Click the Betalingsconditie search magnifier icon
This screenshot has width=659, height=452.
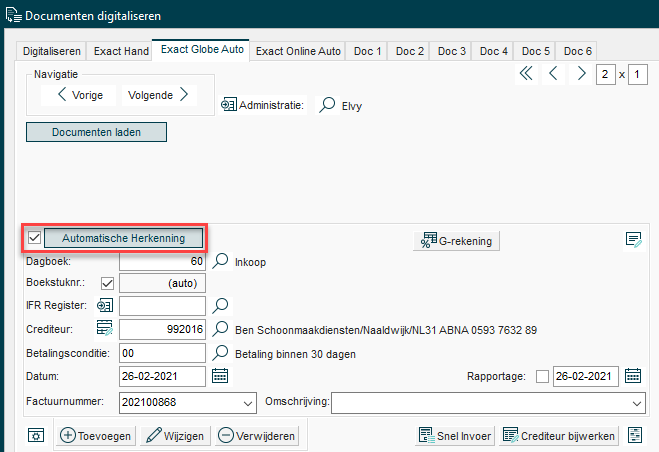click(x=221, y=352)
